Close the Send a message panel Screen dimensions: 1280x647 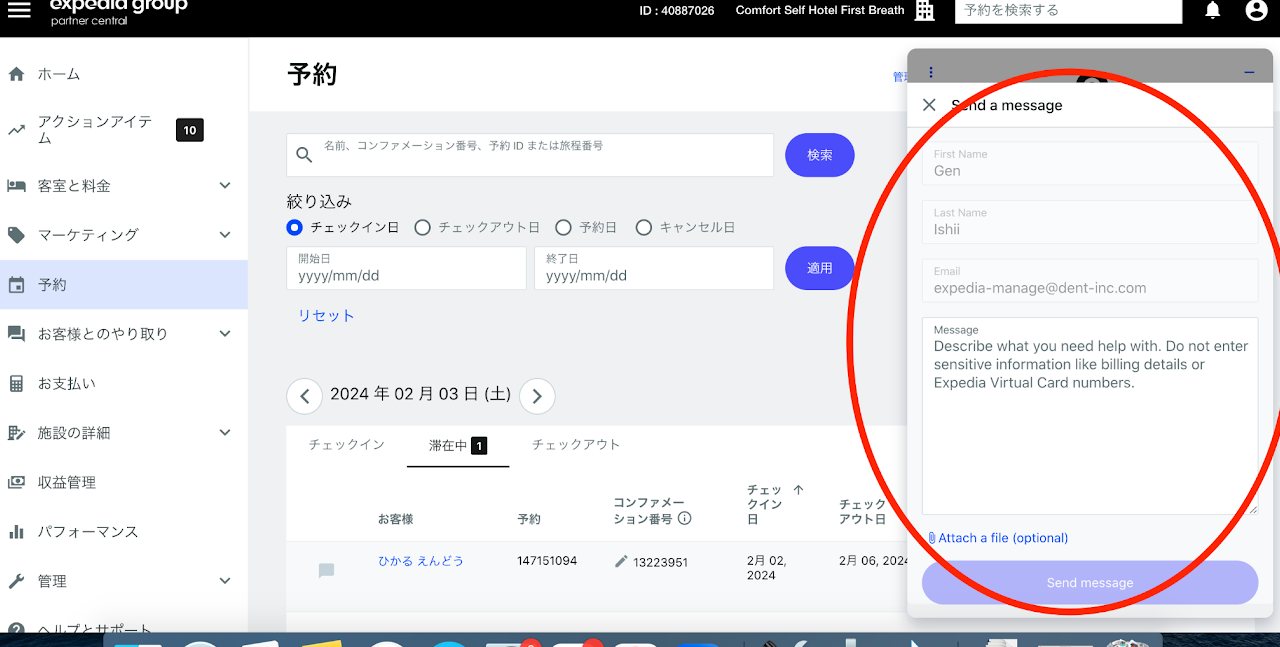(929, 105)
